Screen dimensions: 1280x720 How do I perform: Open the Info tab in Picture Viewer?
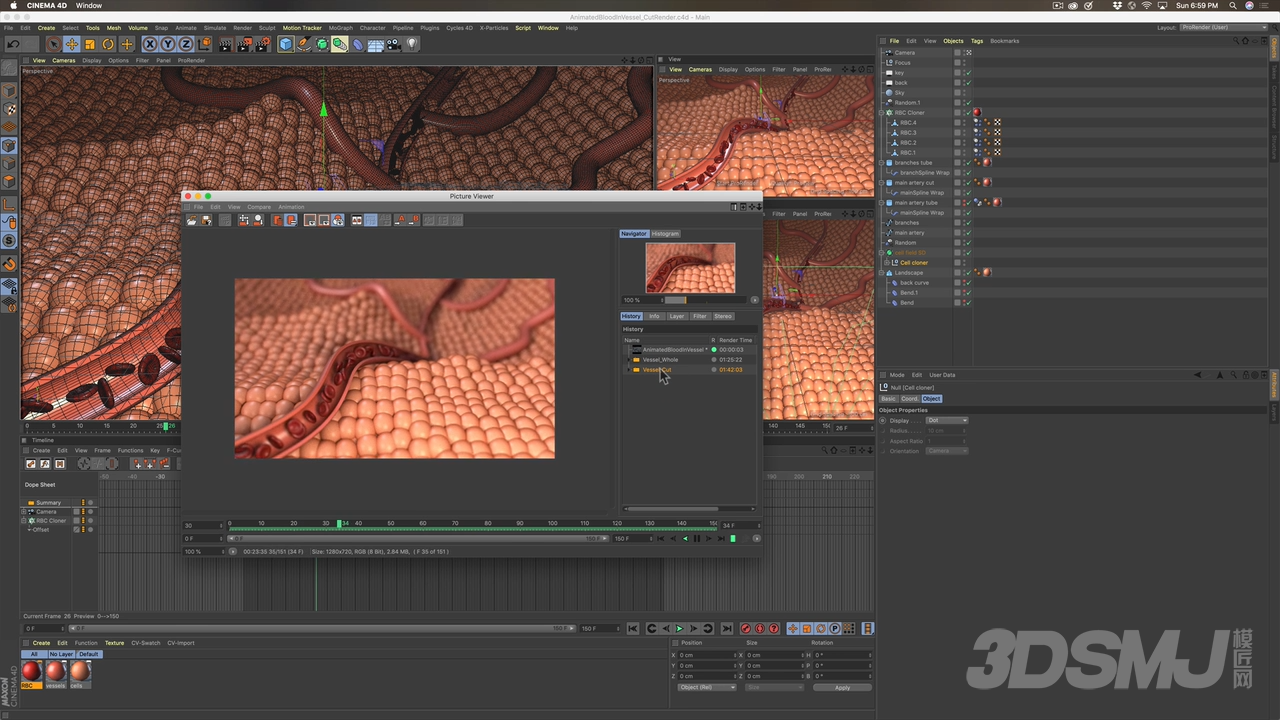coord(654,316)
